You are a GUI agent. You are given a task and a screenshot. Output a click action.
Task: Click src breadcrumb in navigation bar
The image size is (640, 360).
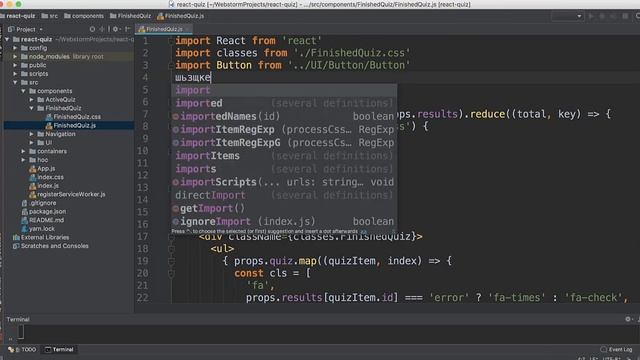click(50, 16)
